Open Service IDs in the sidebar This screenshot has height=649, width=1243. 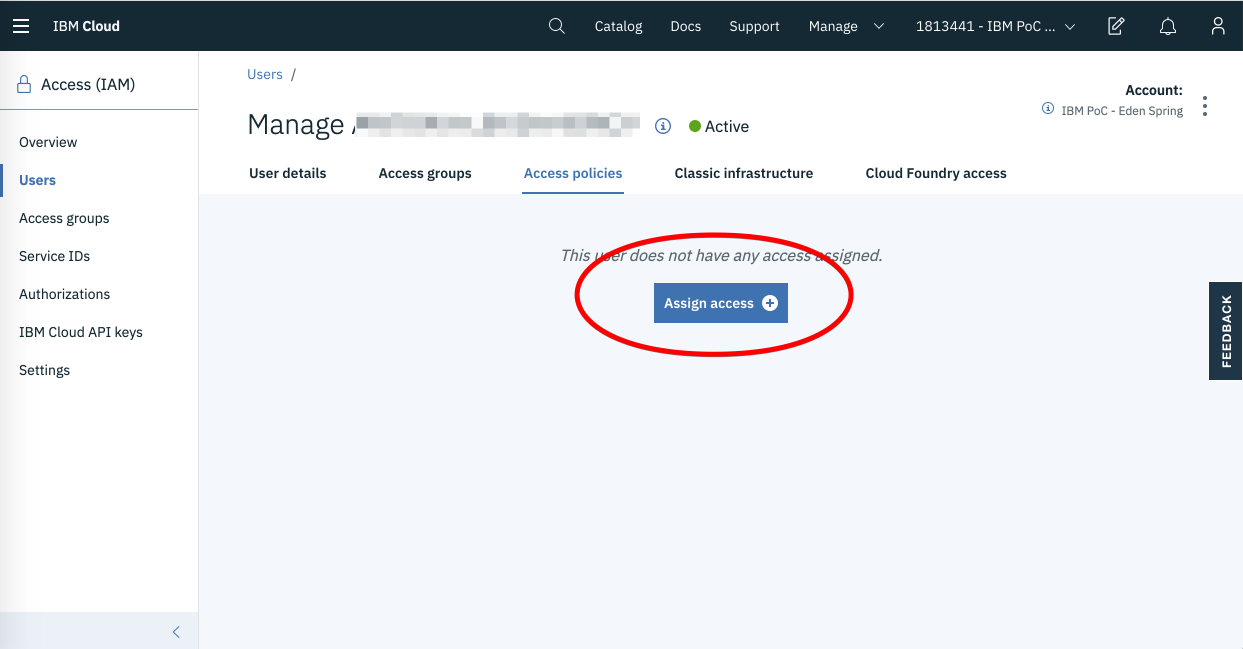pyautogui.click(x=55, y=256)
